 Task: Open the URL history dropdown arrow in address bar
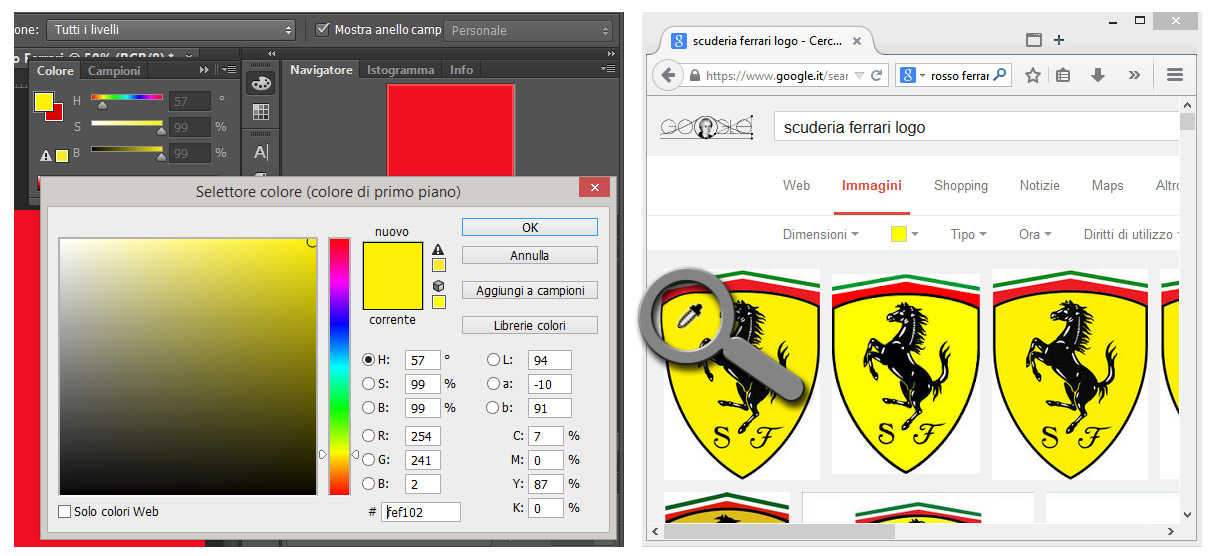coord(859,76)
